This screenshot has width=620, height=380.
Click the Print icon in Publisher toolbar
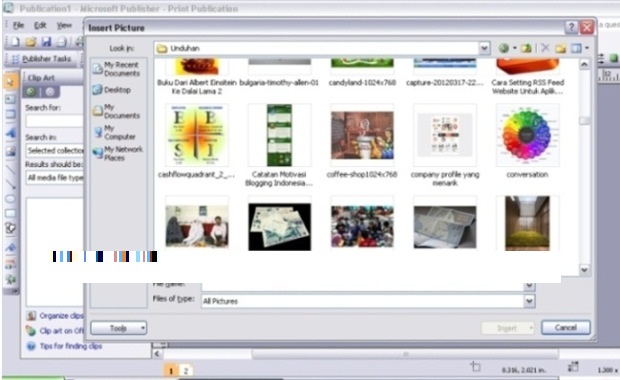[x=62, y=42]
